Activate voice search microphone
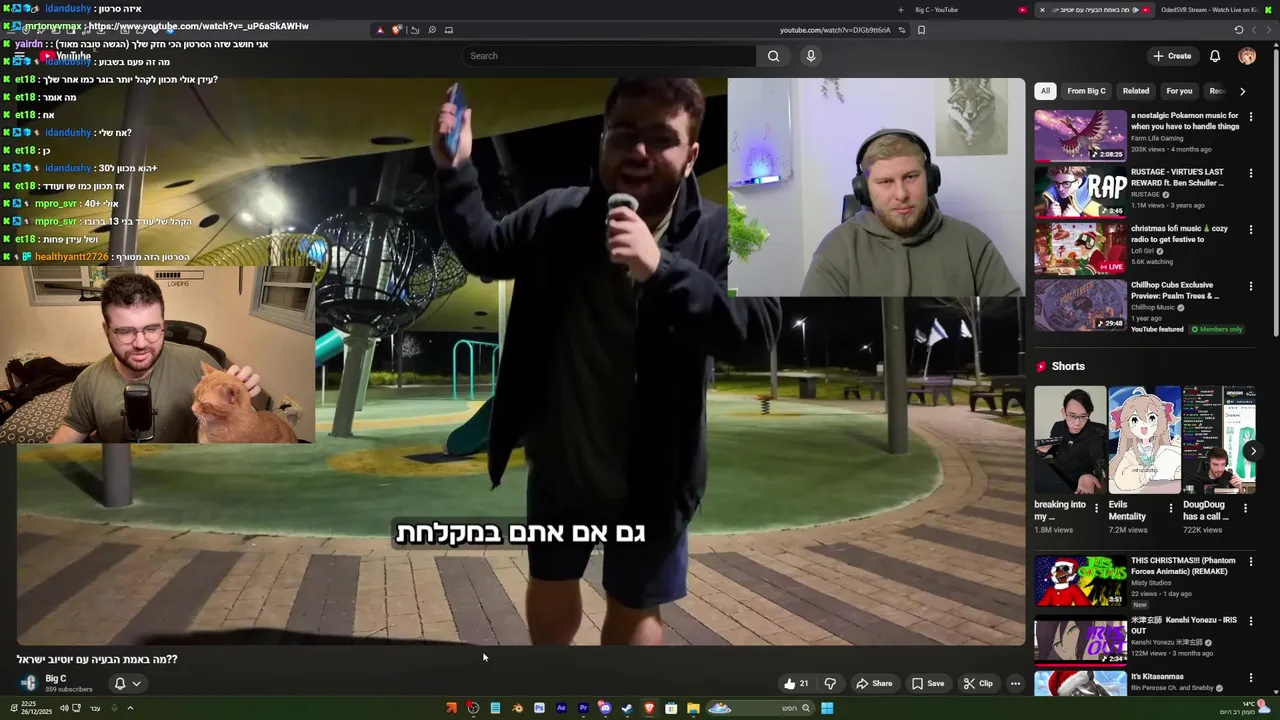 click(x=811, y=56)
